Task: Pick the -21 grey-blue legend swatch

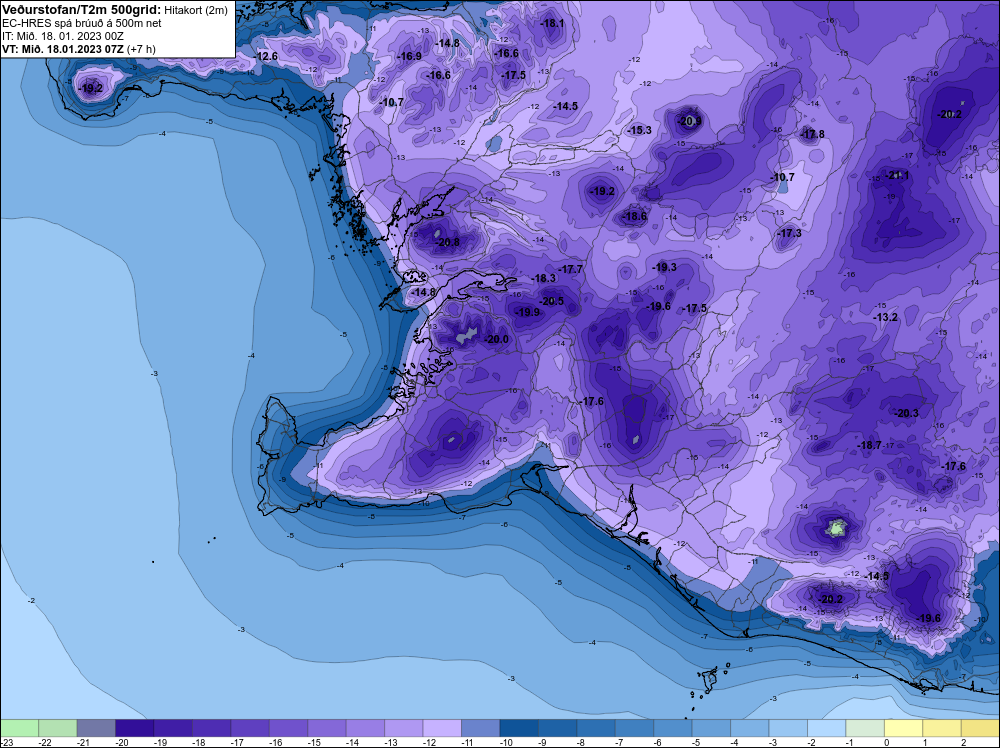Action: click(x=96, y=728)
